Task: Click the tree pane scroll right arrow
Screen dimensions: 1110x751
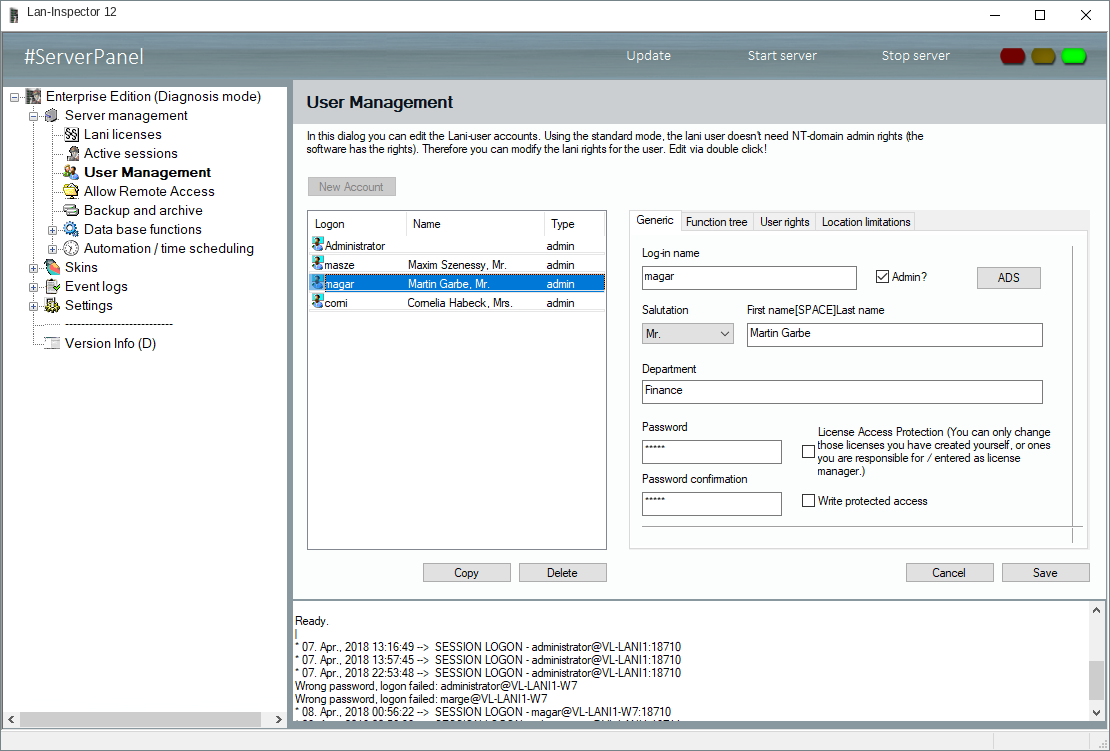Action: point(278,719)
